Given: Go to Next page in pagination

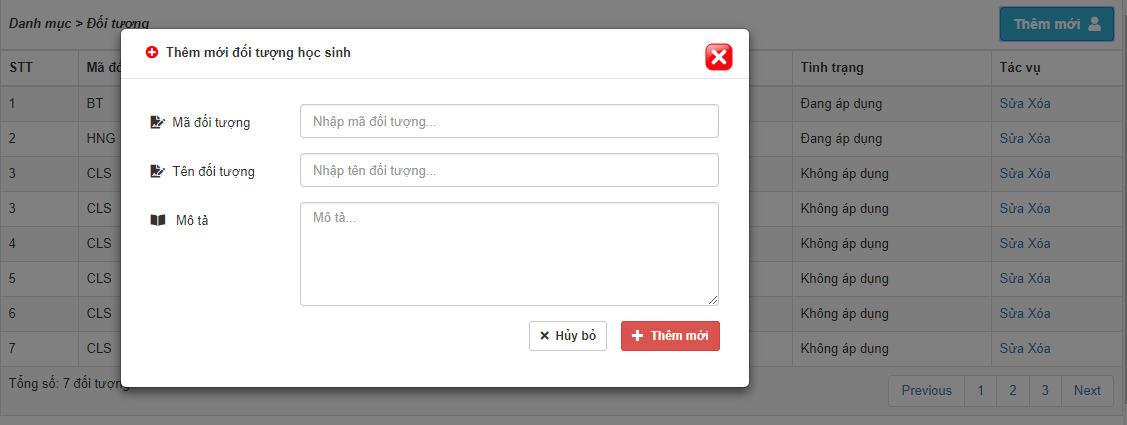Looking at the screenshot, I should 1087,391.
